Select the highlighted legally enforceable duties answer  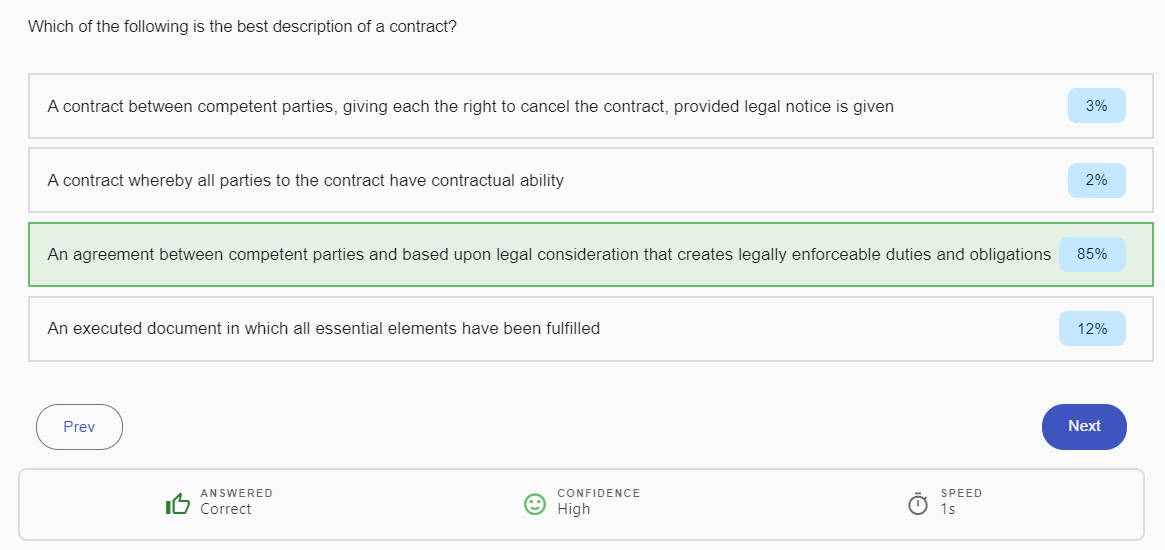591,254
